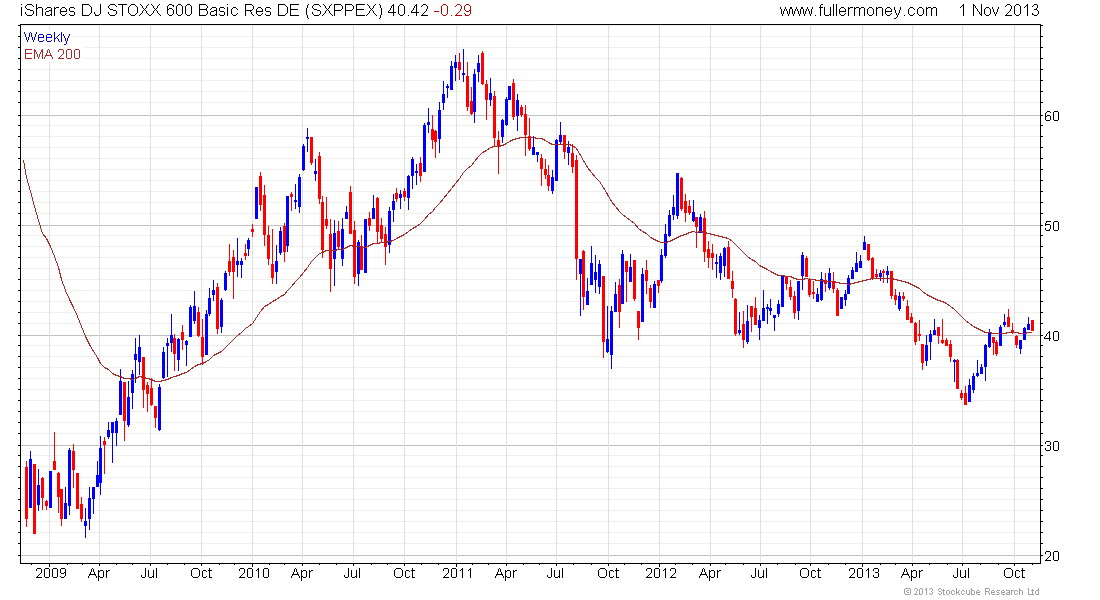Click the 2009 time axis label
The image size is (1100, 600).
(x=51, y=573)
